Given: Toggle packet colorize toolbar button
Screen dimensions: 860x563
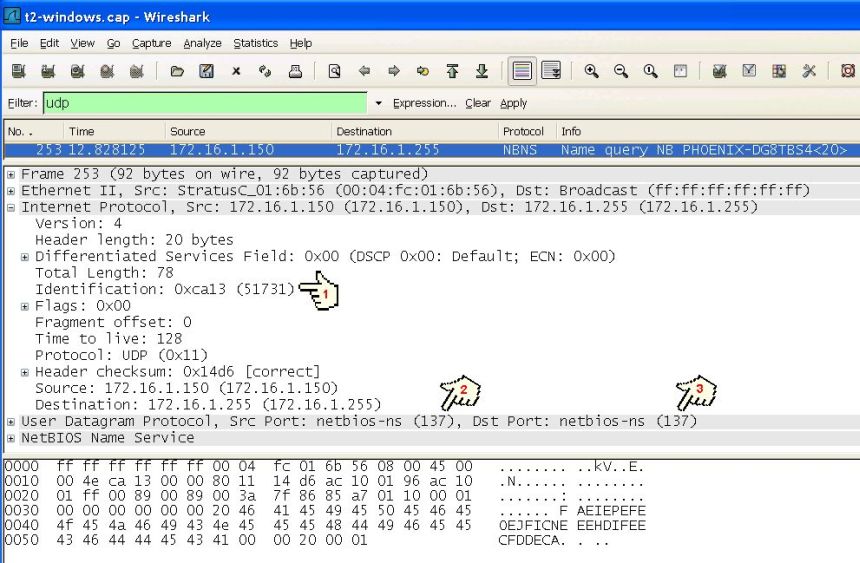Looking at the screenshot, I should (x=521, y=71).
